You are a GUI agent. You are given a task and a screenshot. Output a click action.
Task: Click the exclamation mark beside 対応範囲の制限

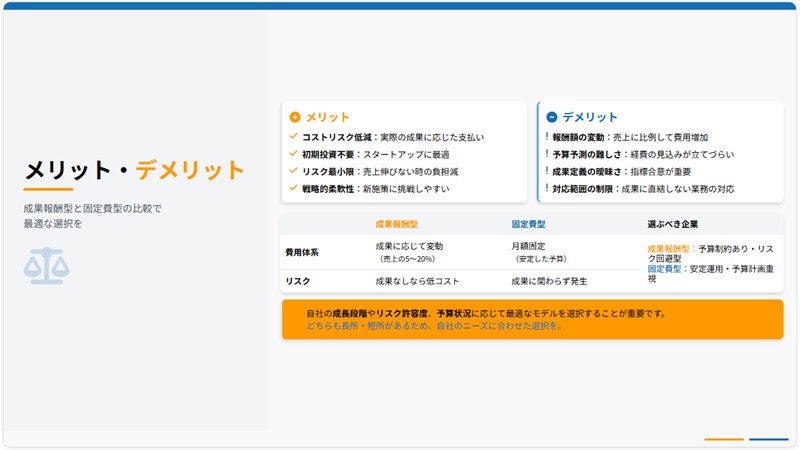pos(547,189)
